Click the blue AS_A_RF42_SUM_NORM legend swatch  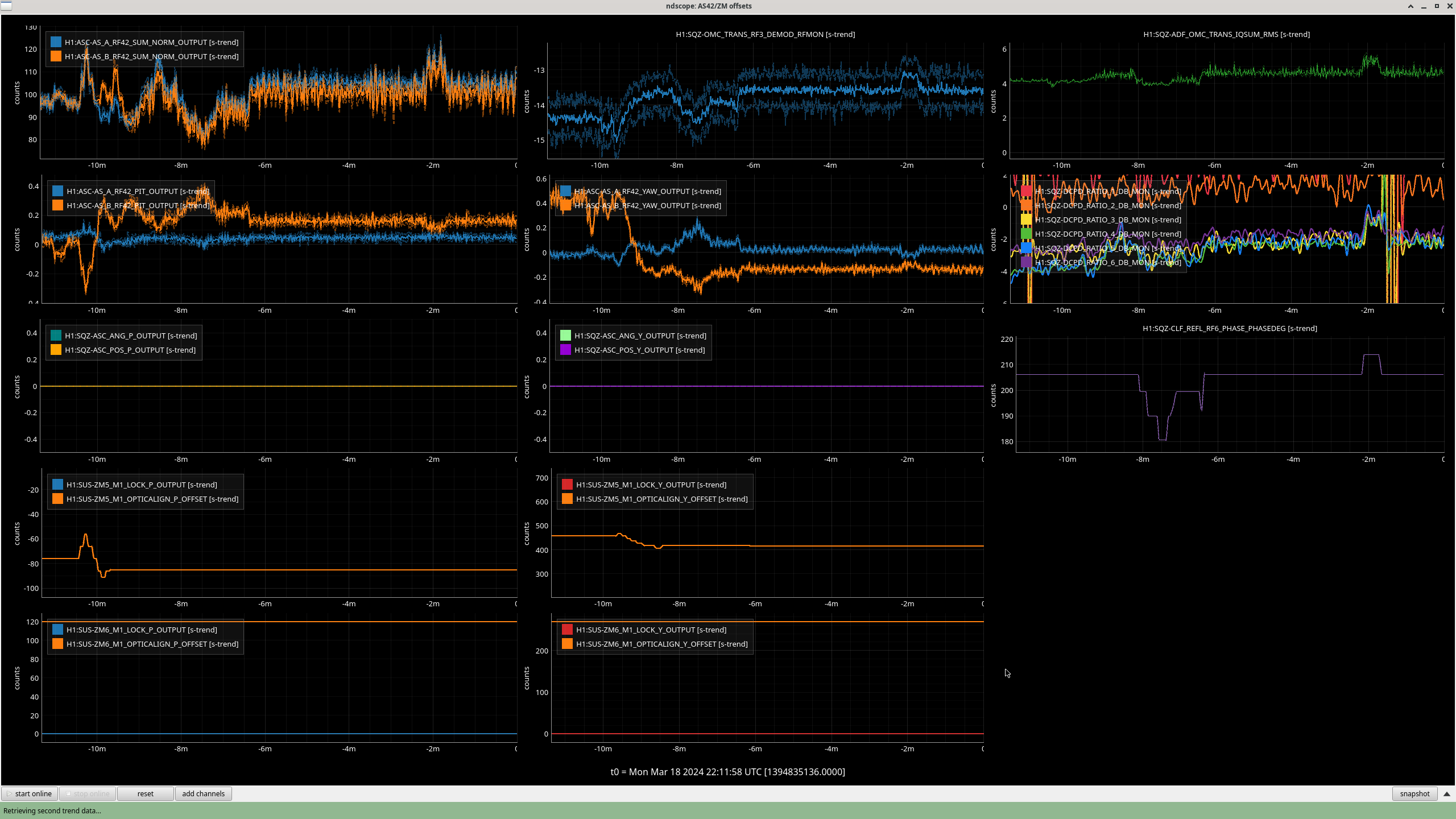[x=56, y=42]
